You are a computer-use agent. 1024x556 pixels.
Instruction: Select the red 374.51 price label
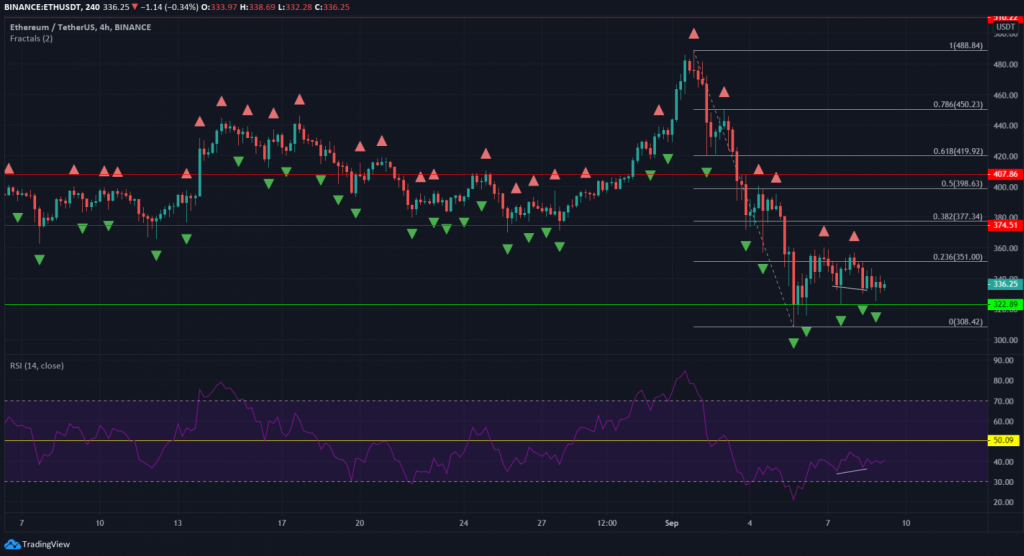coord(1004,225)
